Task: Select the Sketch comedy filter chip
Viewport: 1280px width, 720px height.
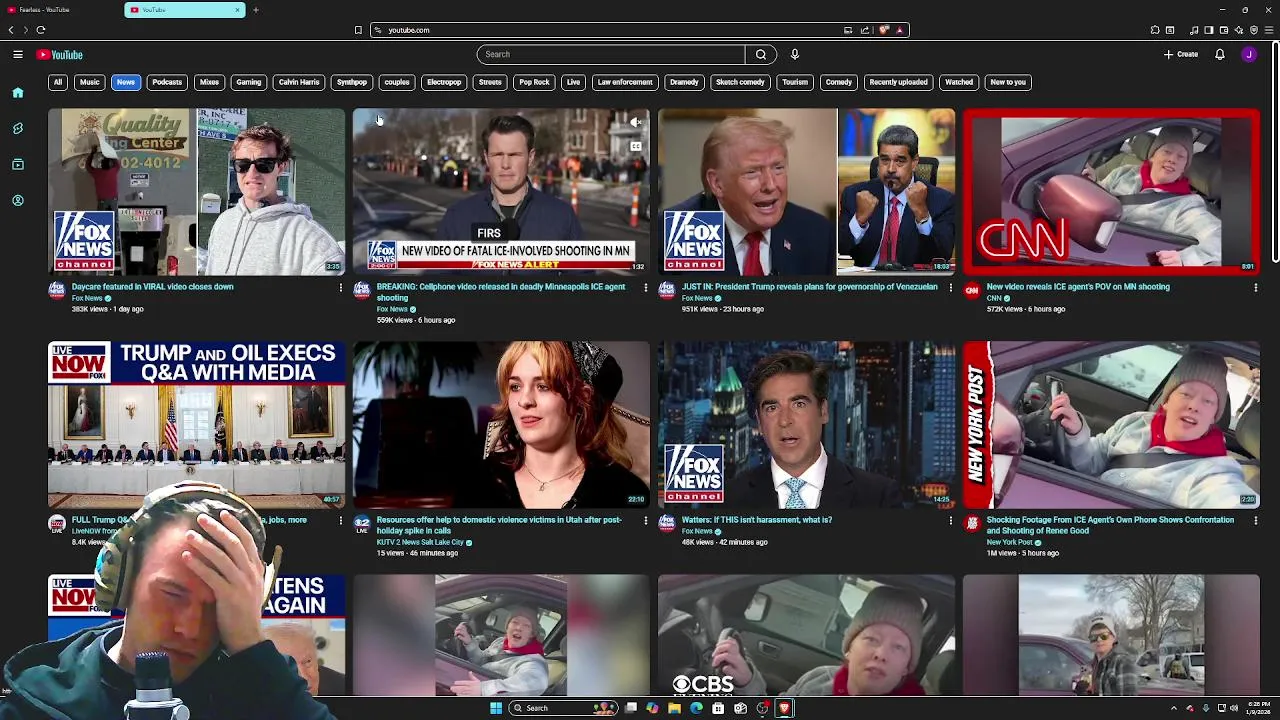Action: [740, 82]
